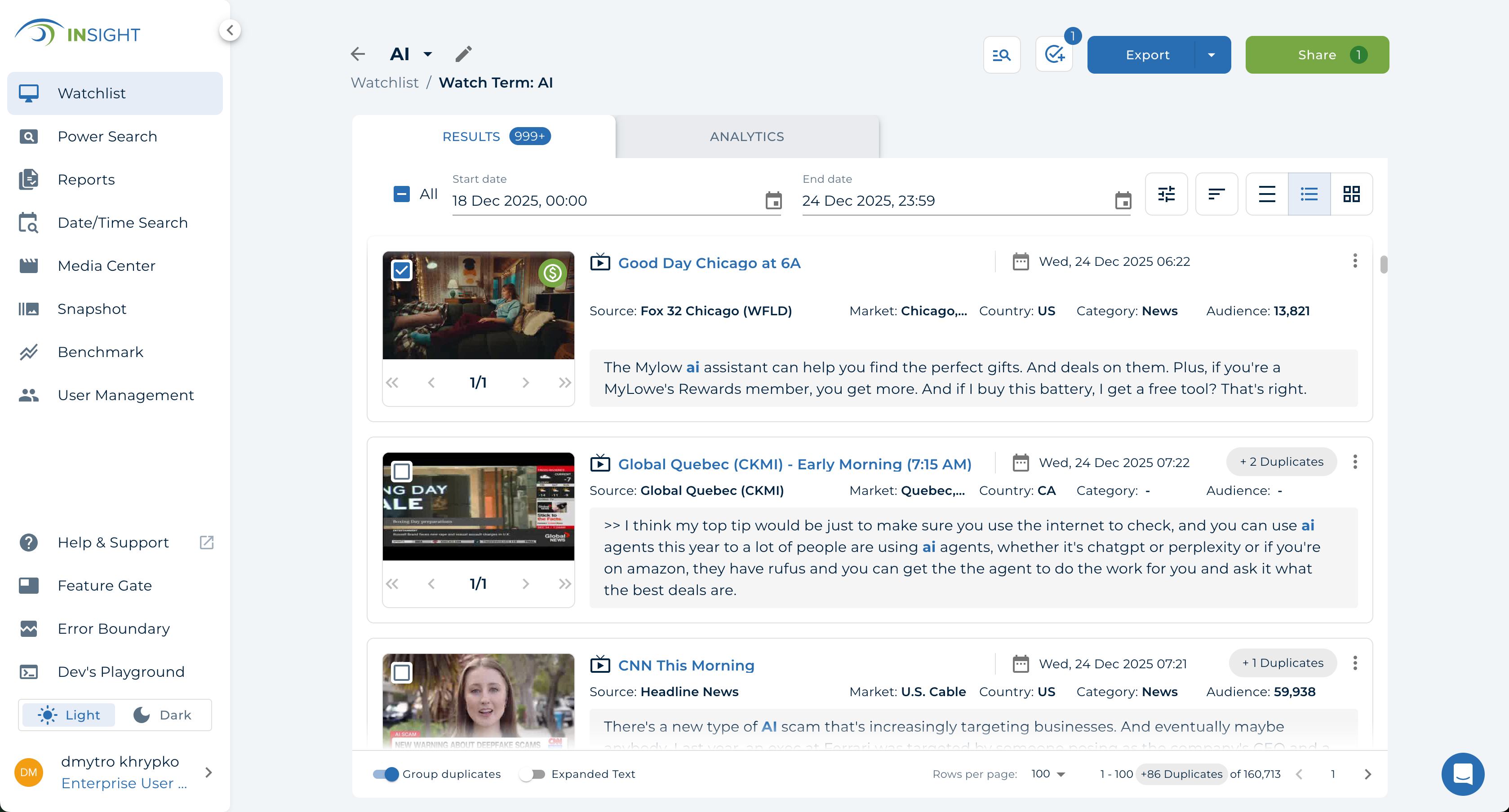Click the results list vertical scrollbar
1509x812 pixels.
[x=1384, y=265]
